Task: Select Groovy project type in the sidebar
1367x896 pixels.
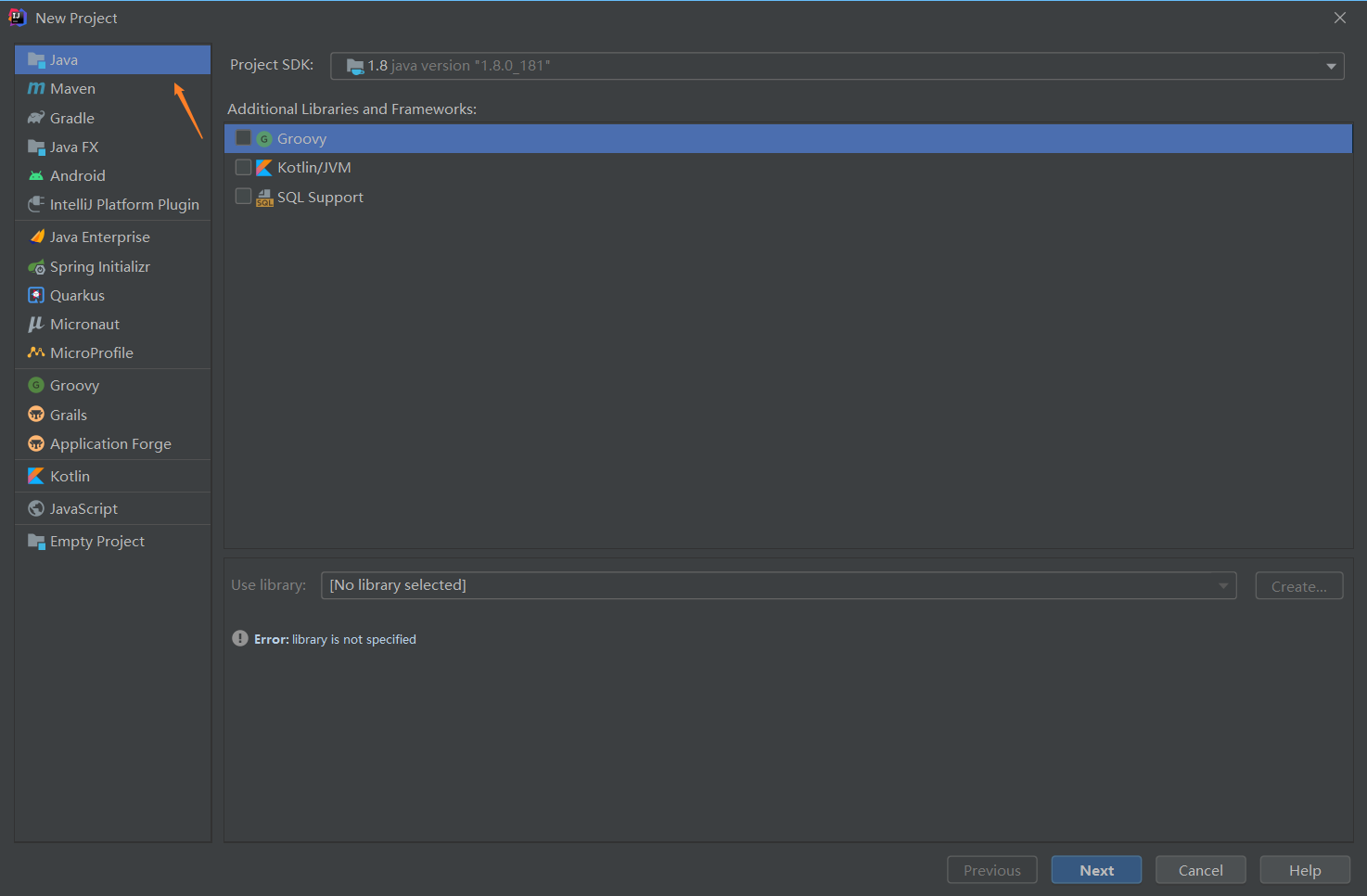Action: (x=113, y=385)
